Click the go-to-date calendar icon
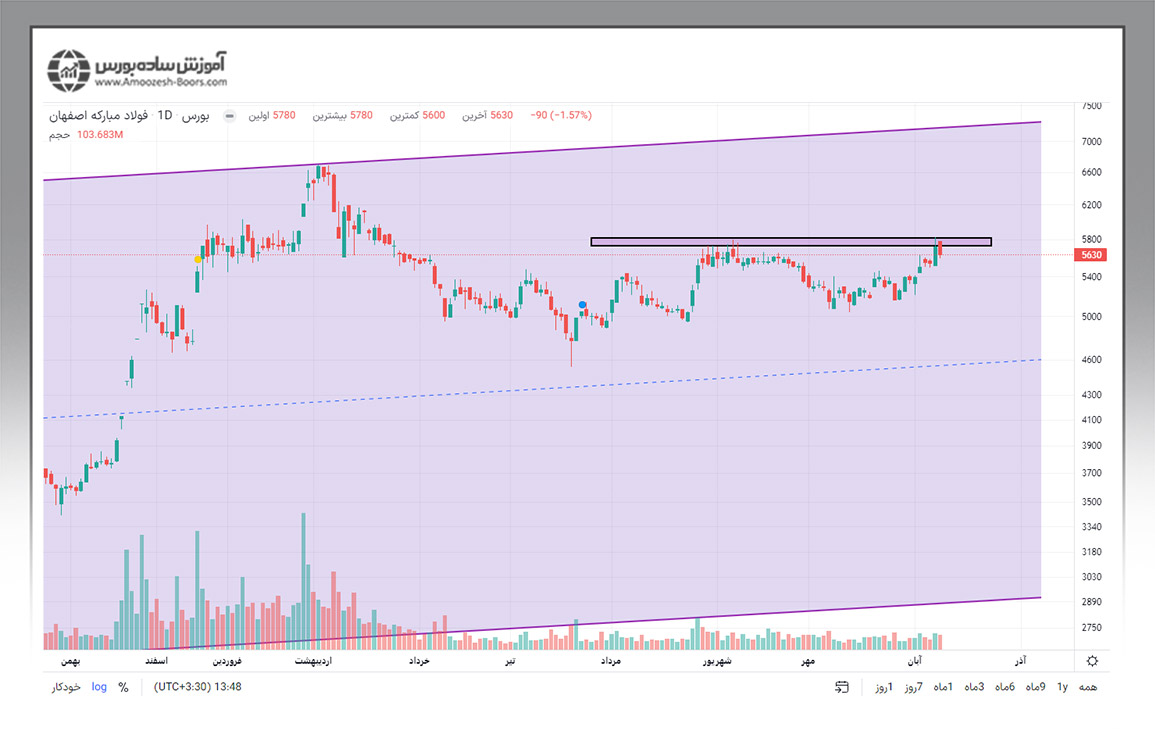Viewport: 1155px width, 742px height. coord(842,687)
